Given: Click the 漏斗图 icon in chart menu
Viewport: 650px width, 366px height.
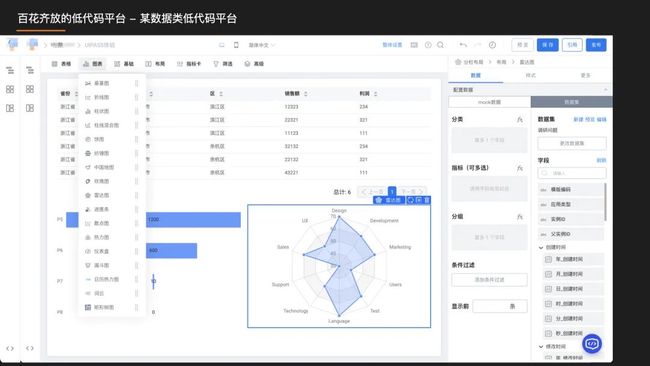Looking at the screenshot, I should click(x=88, y=265).
